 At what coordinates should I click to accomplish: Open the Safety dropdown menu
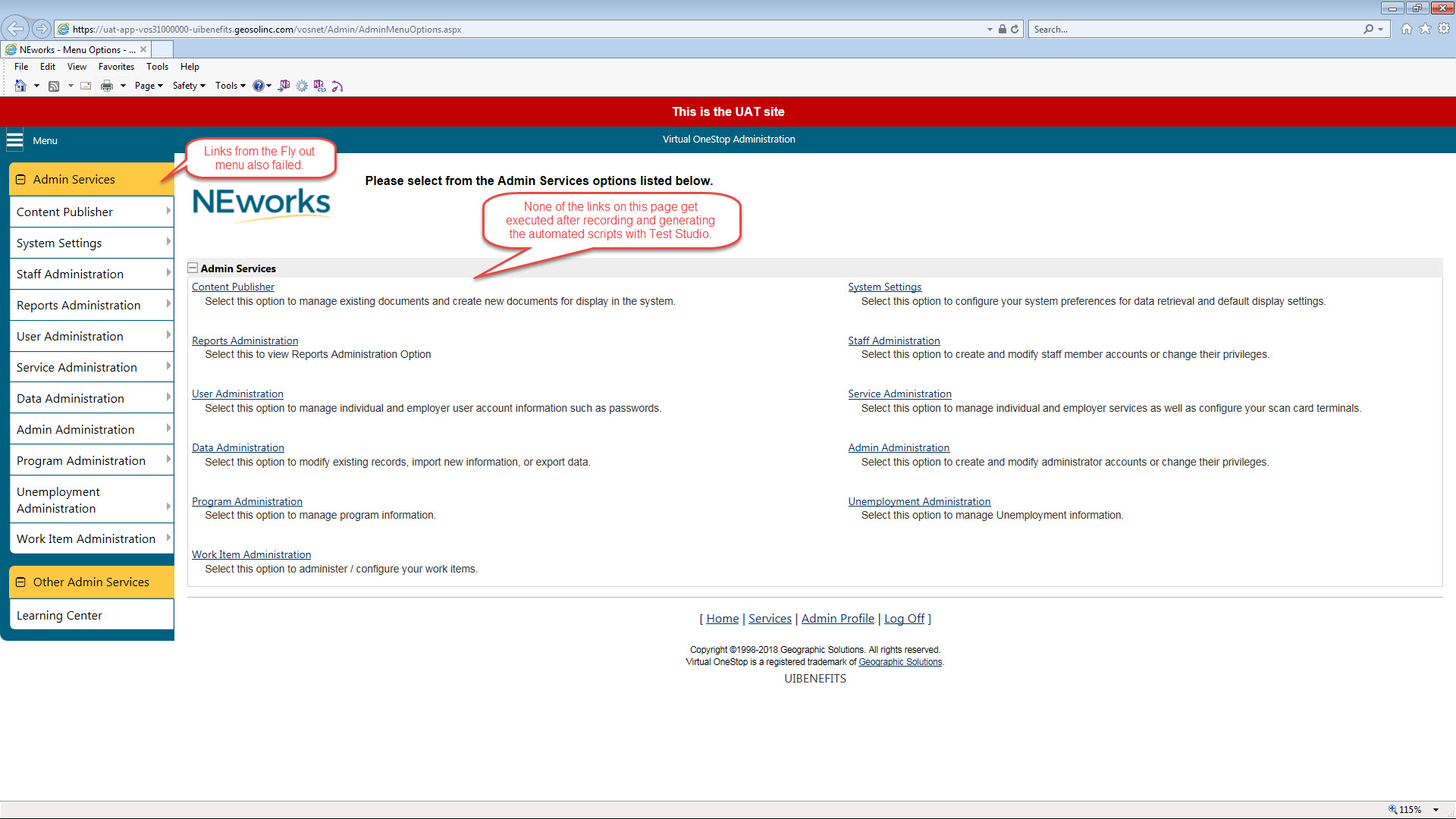click(189, 86)
